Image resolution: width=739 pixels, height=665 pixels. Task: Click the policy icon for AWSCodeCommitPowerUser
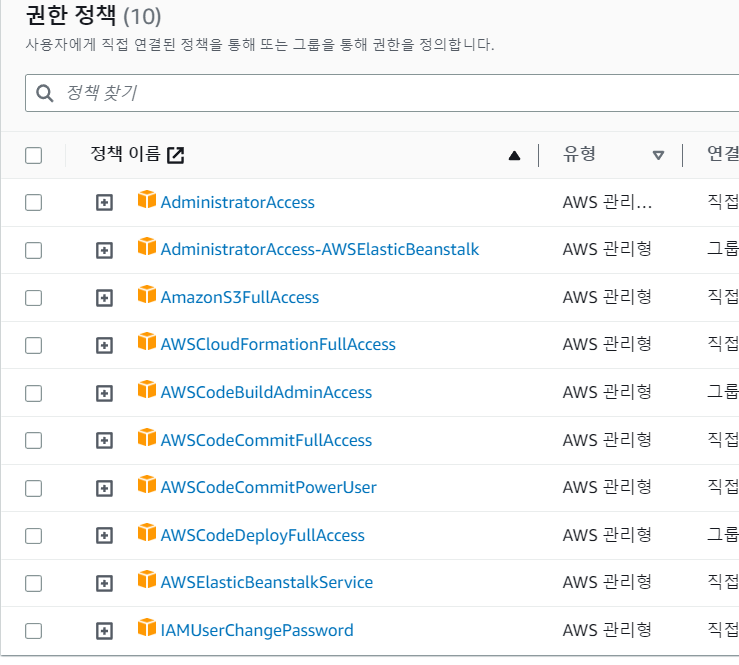[x=147, y=484]
